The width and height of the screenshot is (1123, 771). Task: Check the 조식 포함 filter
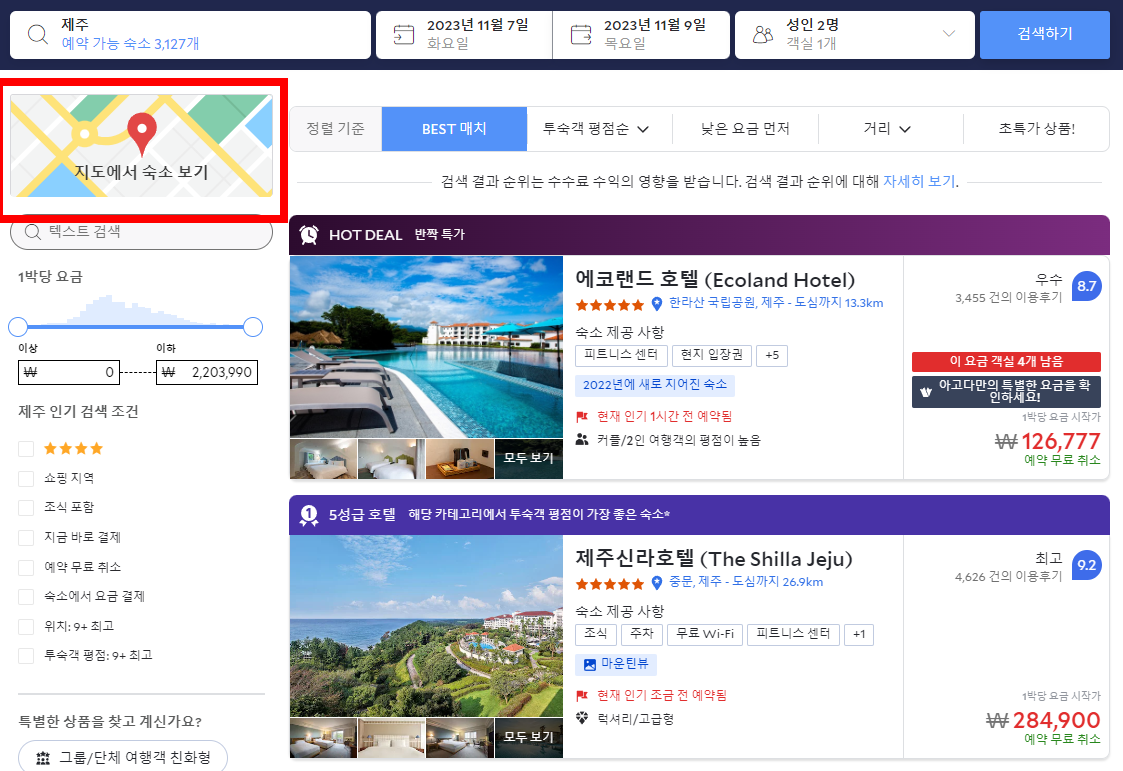pos(26,508)
